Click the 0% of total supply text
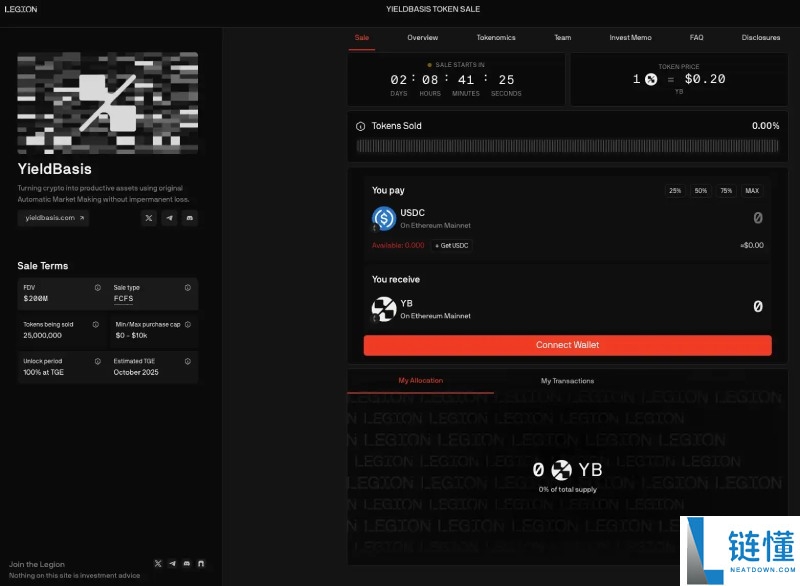 click(x=567, y=490)
